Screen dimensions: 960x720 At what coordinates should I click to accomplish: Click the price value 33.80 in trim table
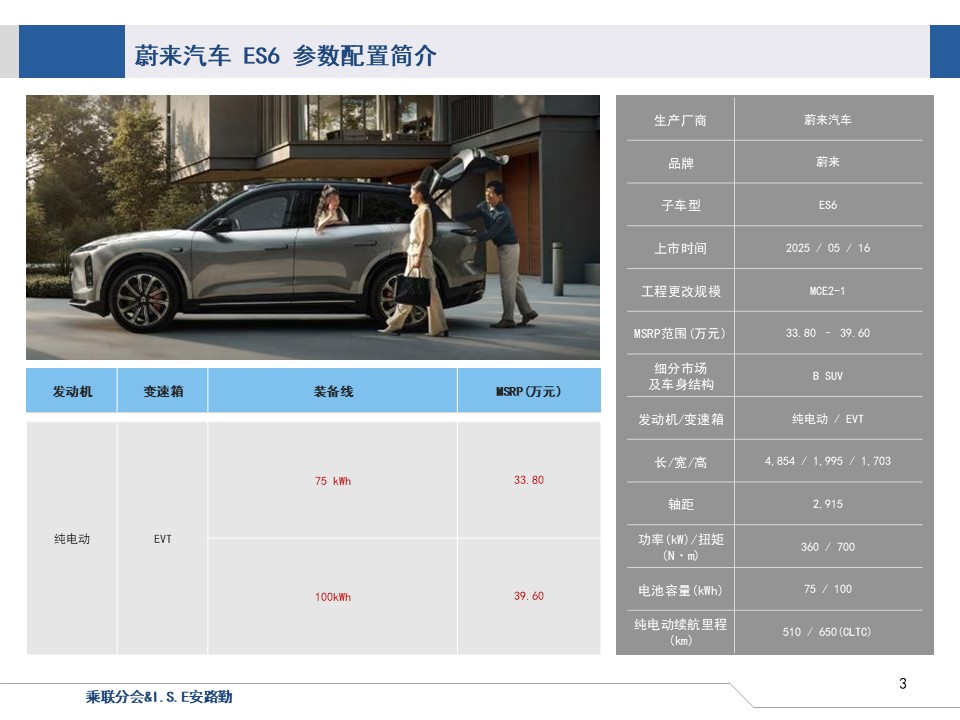pos(529,480)
